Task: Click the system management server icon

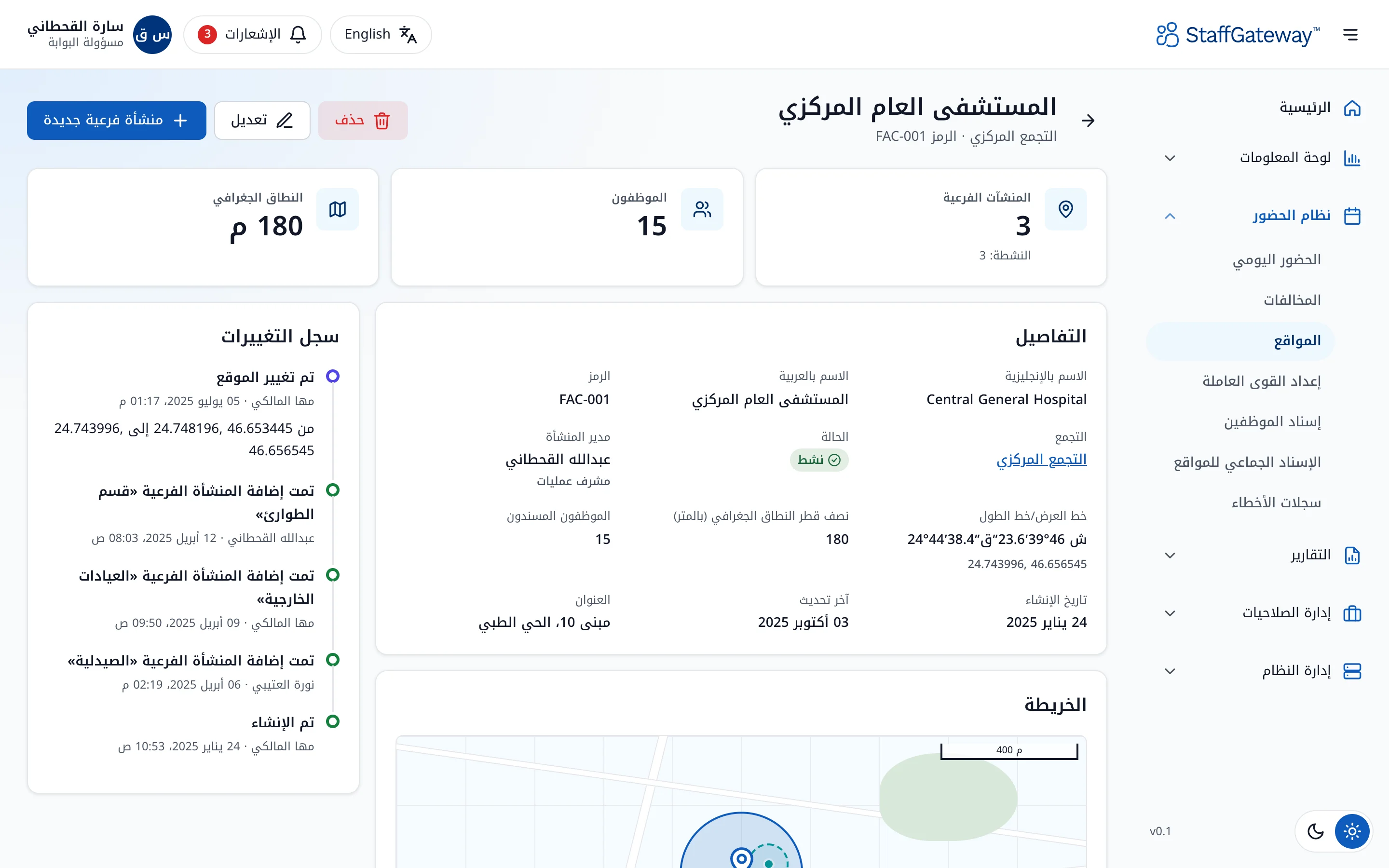Action: [1352, 671]
